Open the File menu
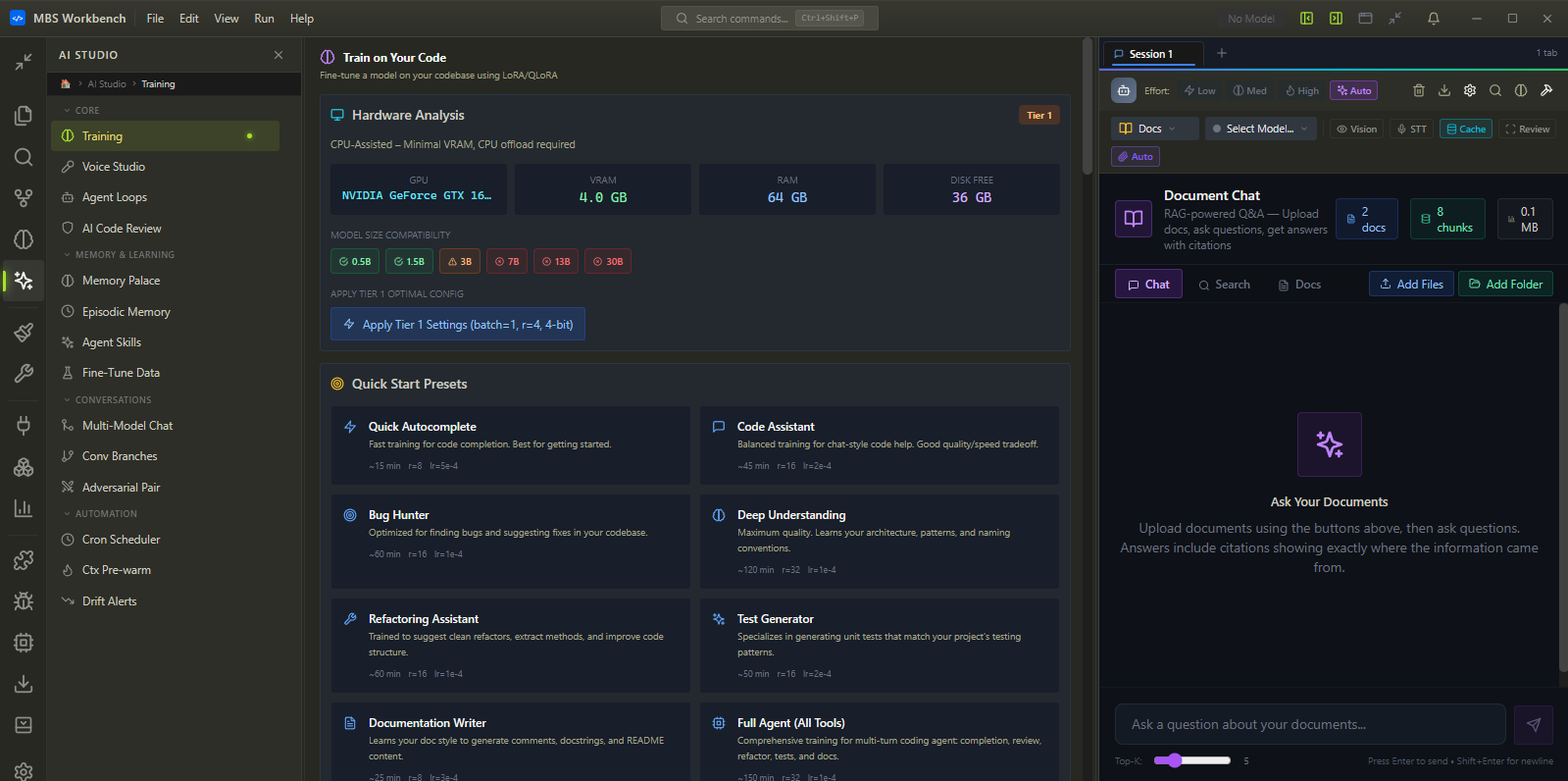The height and width of the screenshot is (781, 1568). 155,19
